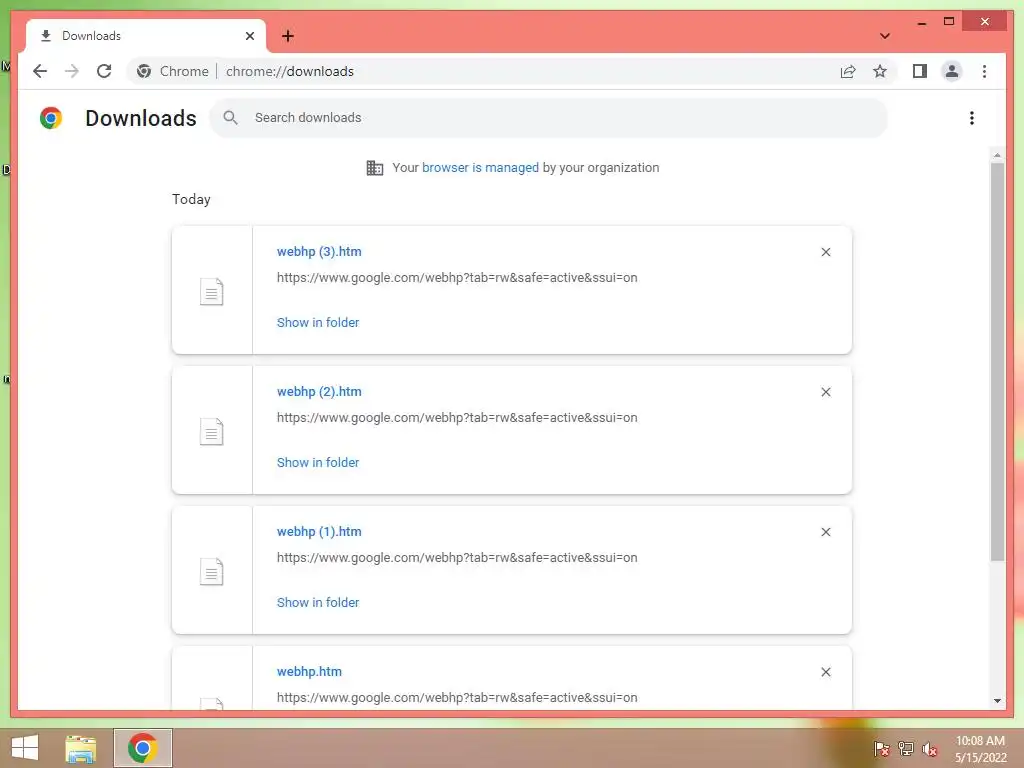1024x768 pixels.
Task: Click the file icon of webhp (3).htm
Action: [212, 292]
